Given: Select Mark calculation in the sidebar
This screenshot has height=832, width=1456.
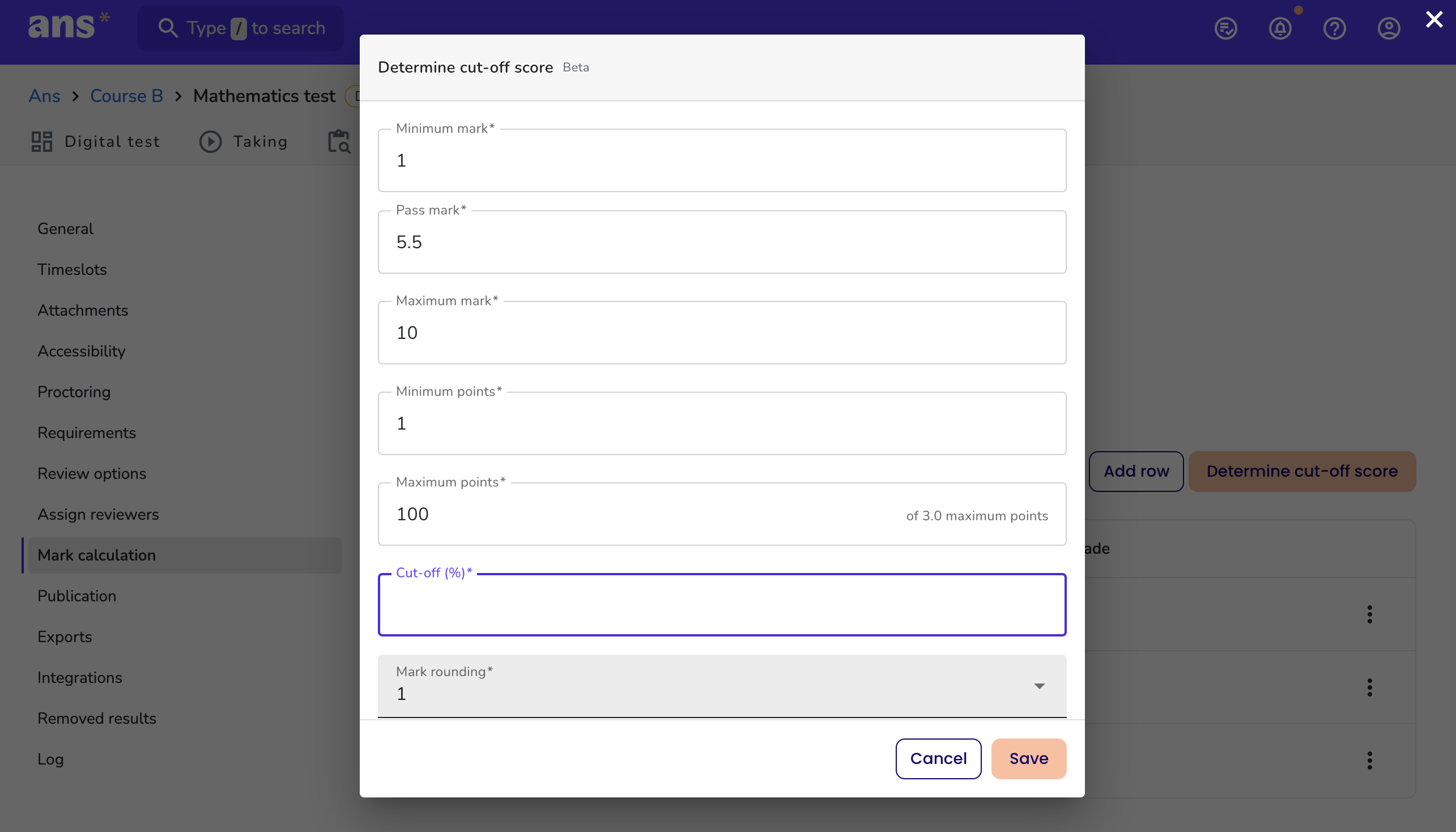Looking at the screenshot, I should [x=96, y=555].
